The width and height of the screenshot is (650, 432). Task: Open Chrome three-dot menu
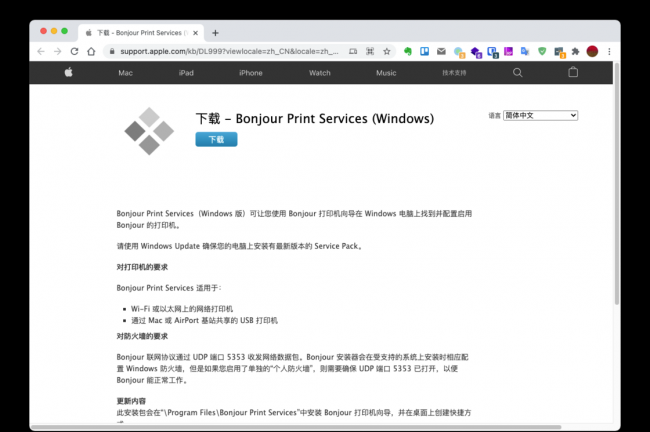click(609, 51)
